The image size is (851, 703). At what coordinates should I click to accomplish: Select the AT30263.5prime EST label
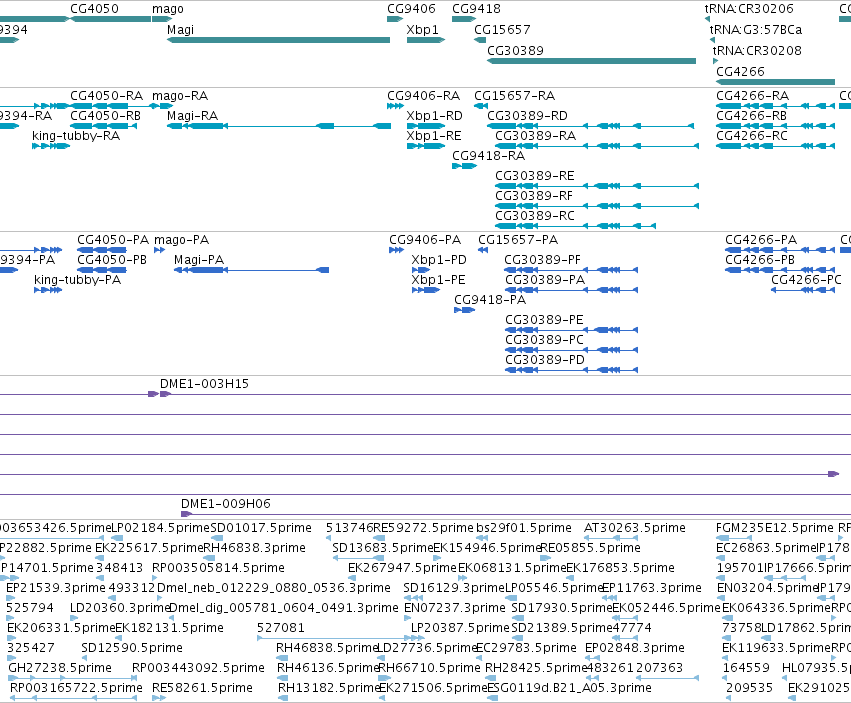[x=635, y=528]
